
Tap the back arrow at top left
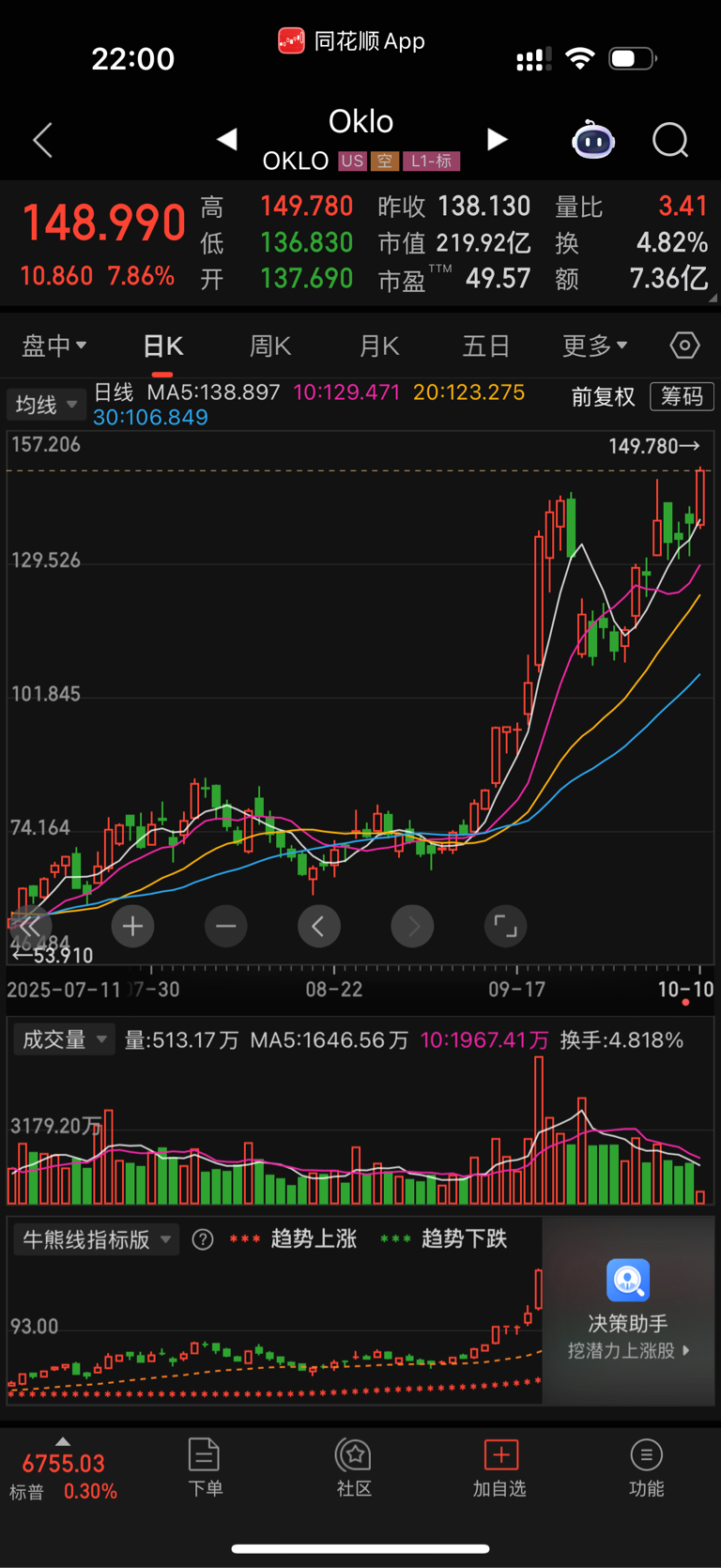click(42, 141)
